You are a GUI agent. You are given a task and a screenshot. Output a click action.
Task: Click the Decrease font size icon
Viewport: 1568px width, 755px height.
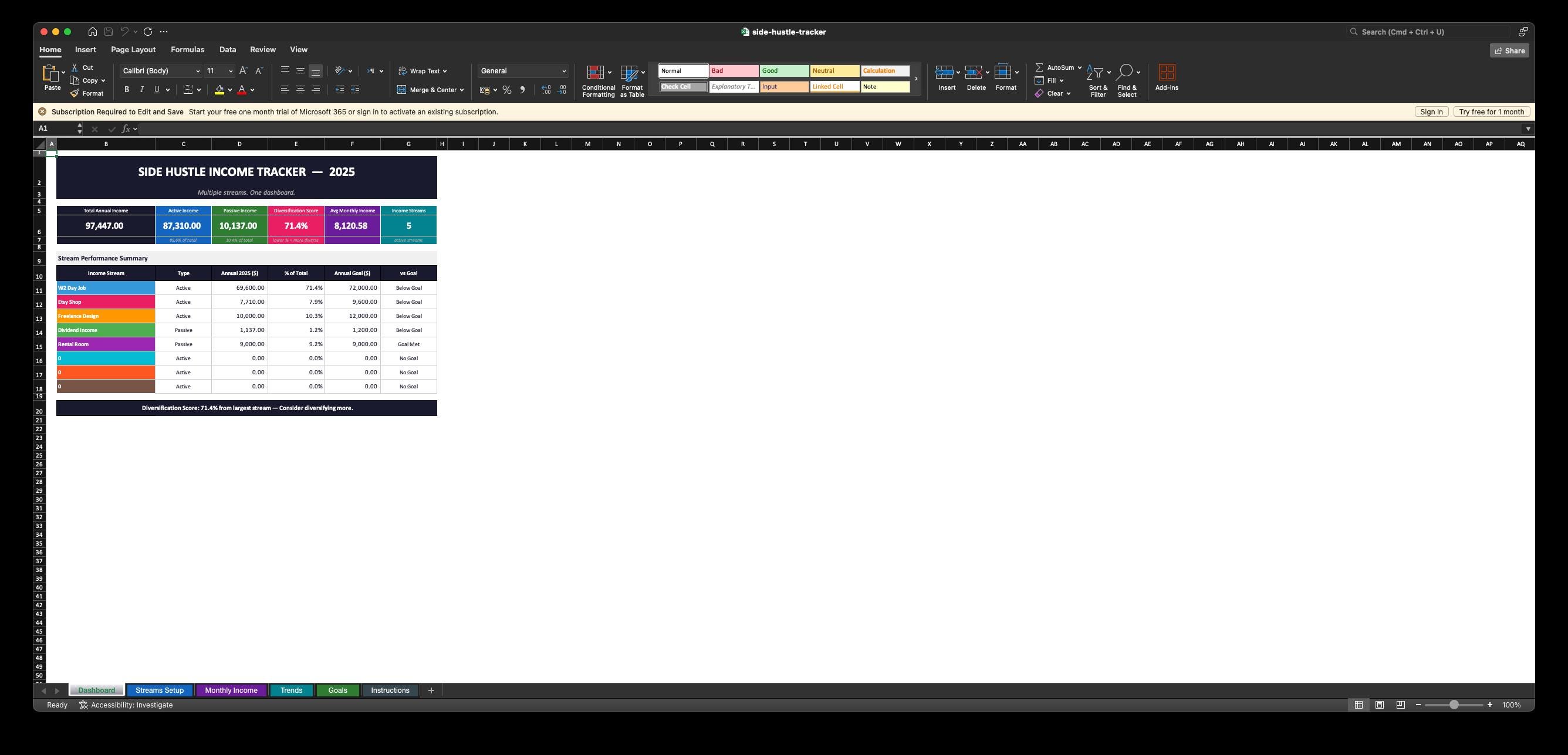pyautogui.click(x=259, y=70)
